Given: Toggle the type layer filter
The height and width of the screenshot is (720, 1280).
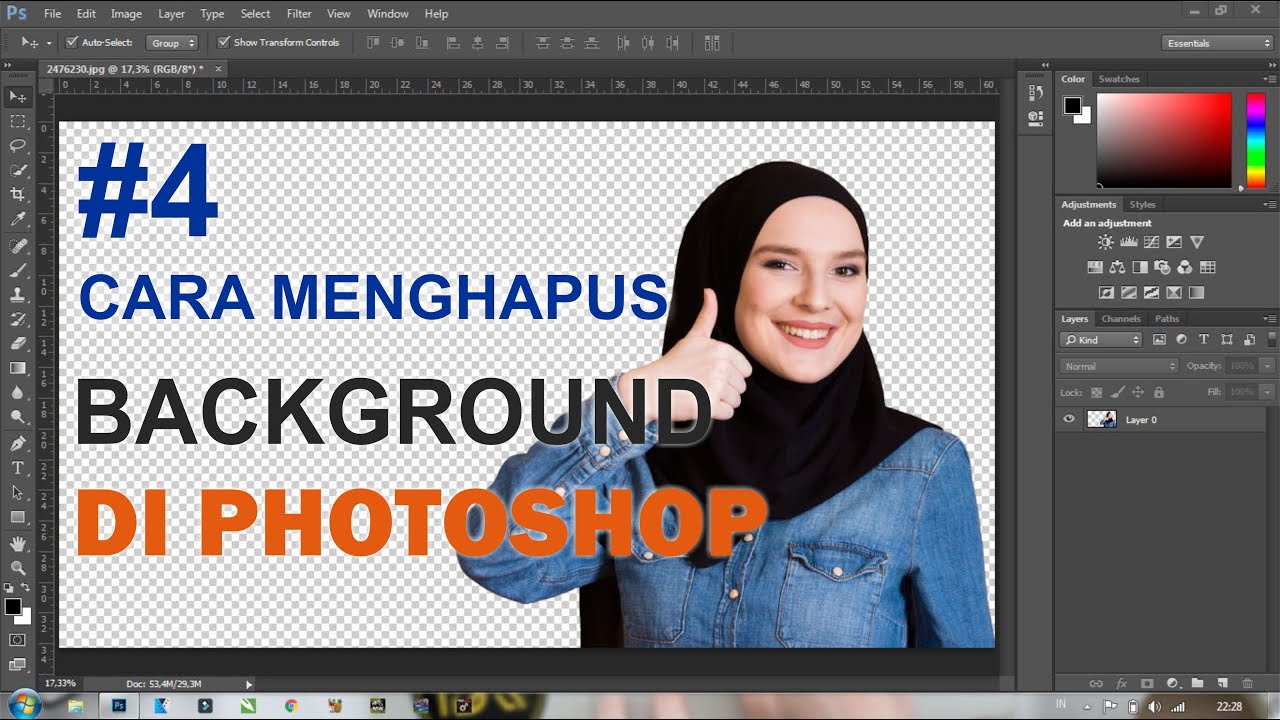Looking at the screenshot, I should (x=1204, y=340).
